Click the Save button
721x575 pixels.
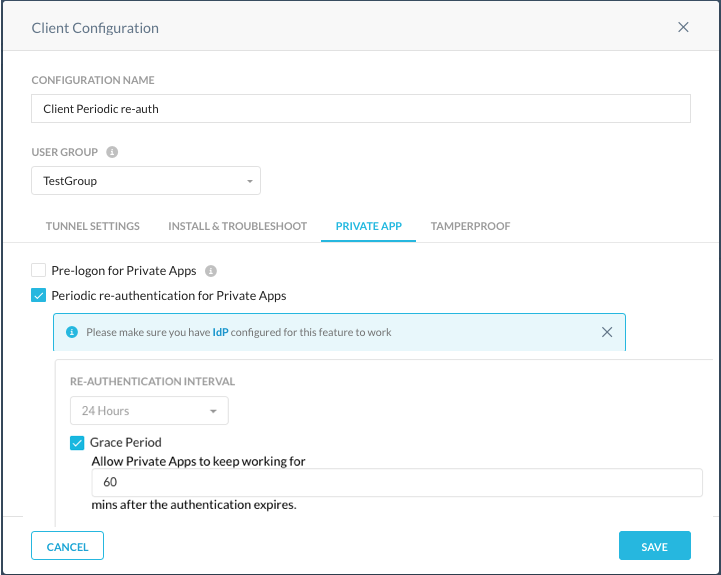pyautogui.click(x=654, y=546)
